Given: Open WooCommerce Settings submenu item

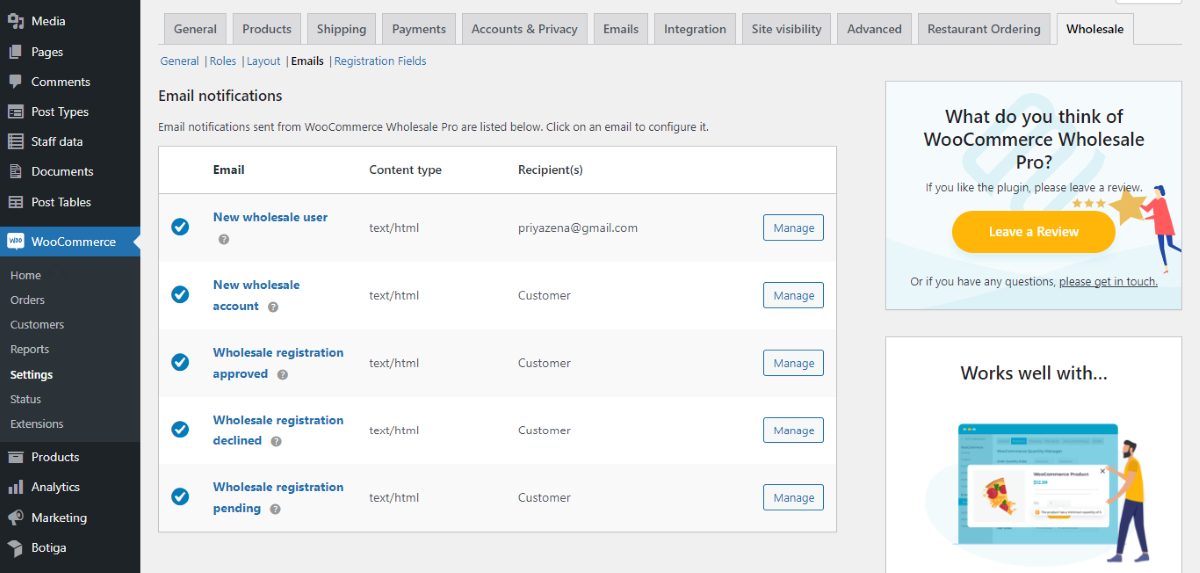Looking at the screenshot, I should click(32, 375).
